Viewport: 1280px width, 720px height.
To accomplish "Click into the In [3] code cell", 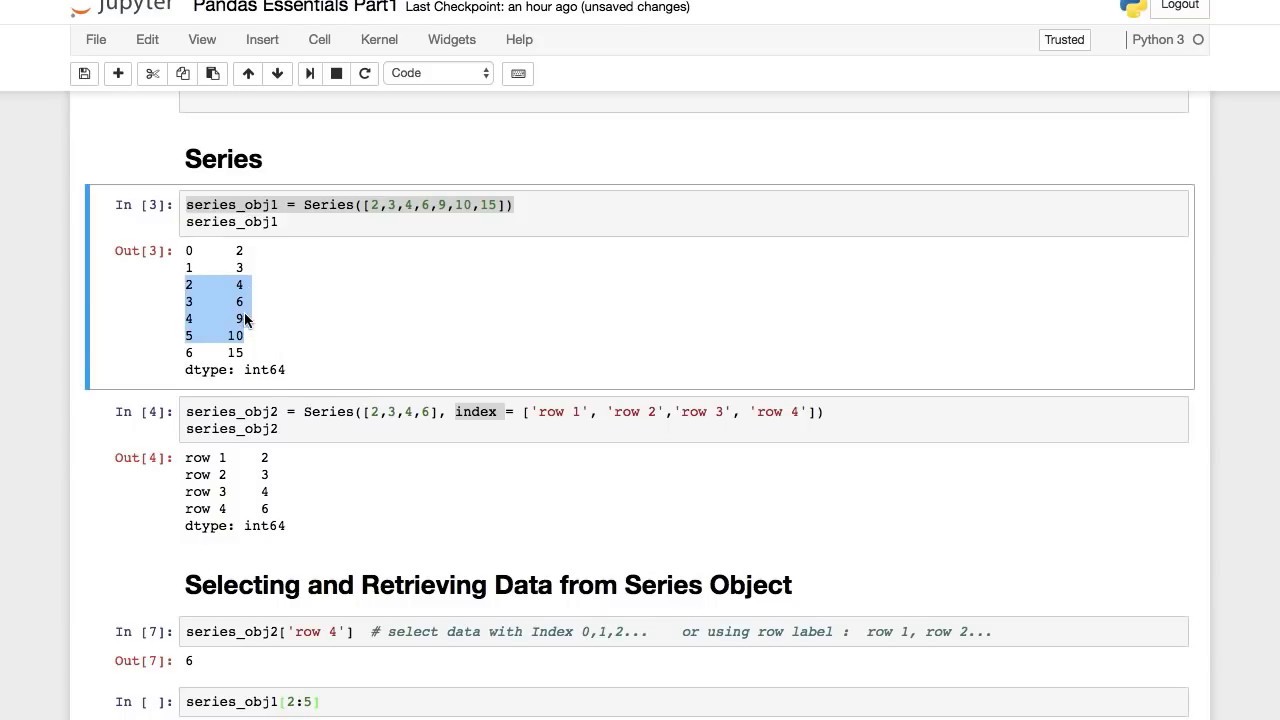I will [684, 213].
